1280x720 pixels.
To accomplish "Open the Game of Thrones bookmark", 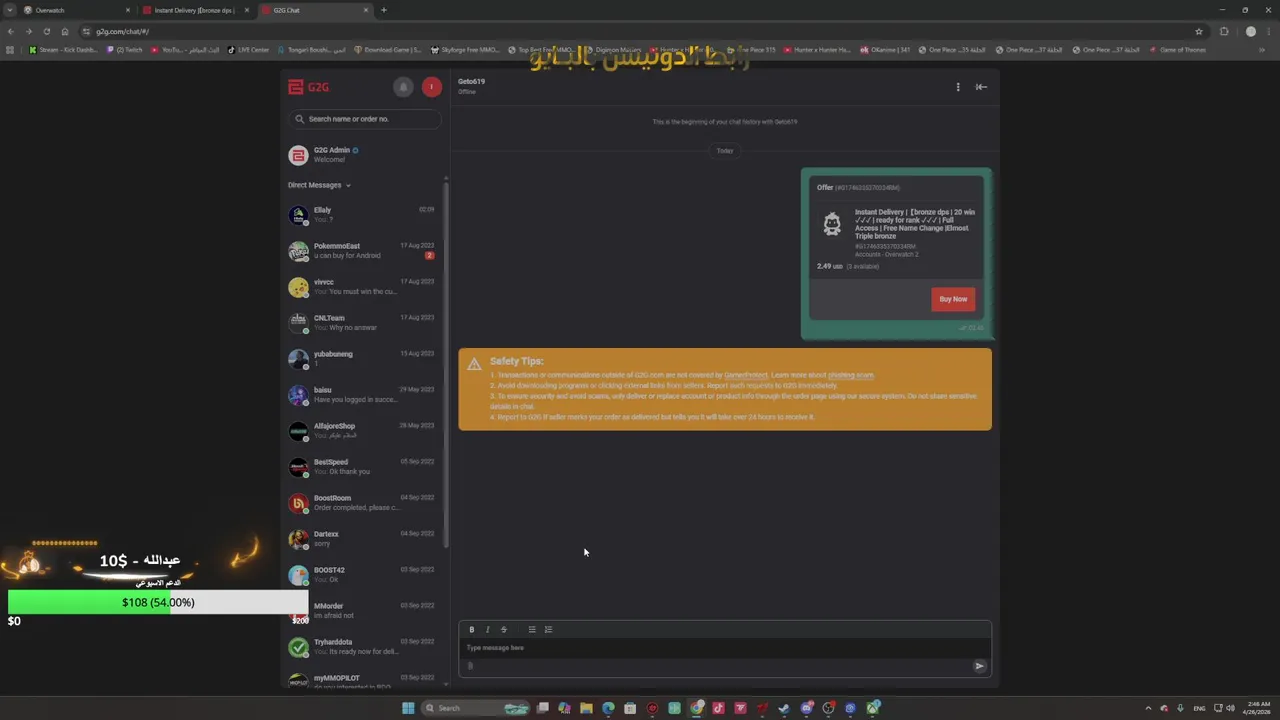I will pyautogui.click(x=1178, y=49).
